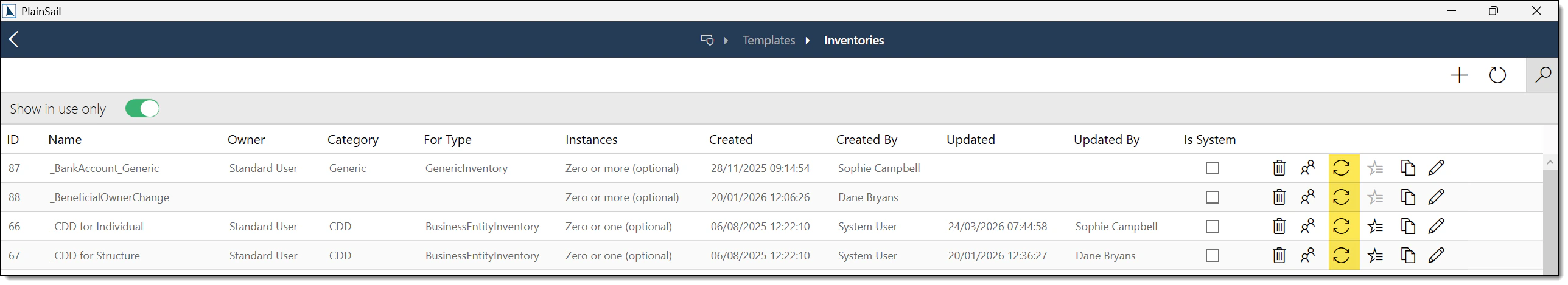
Task: Copy the _BankAccount_Generic inventory
Action: click(x=1407, y=168)
